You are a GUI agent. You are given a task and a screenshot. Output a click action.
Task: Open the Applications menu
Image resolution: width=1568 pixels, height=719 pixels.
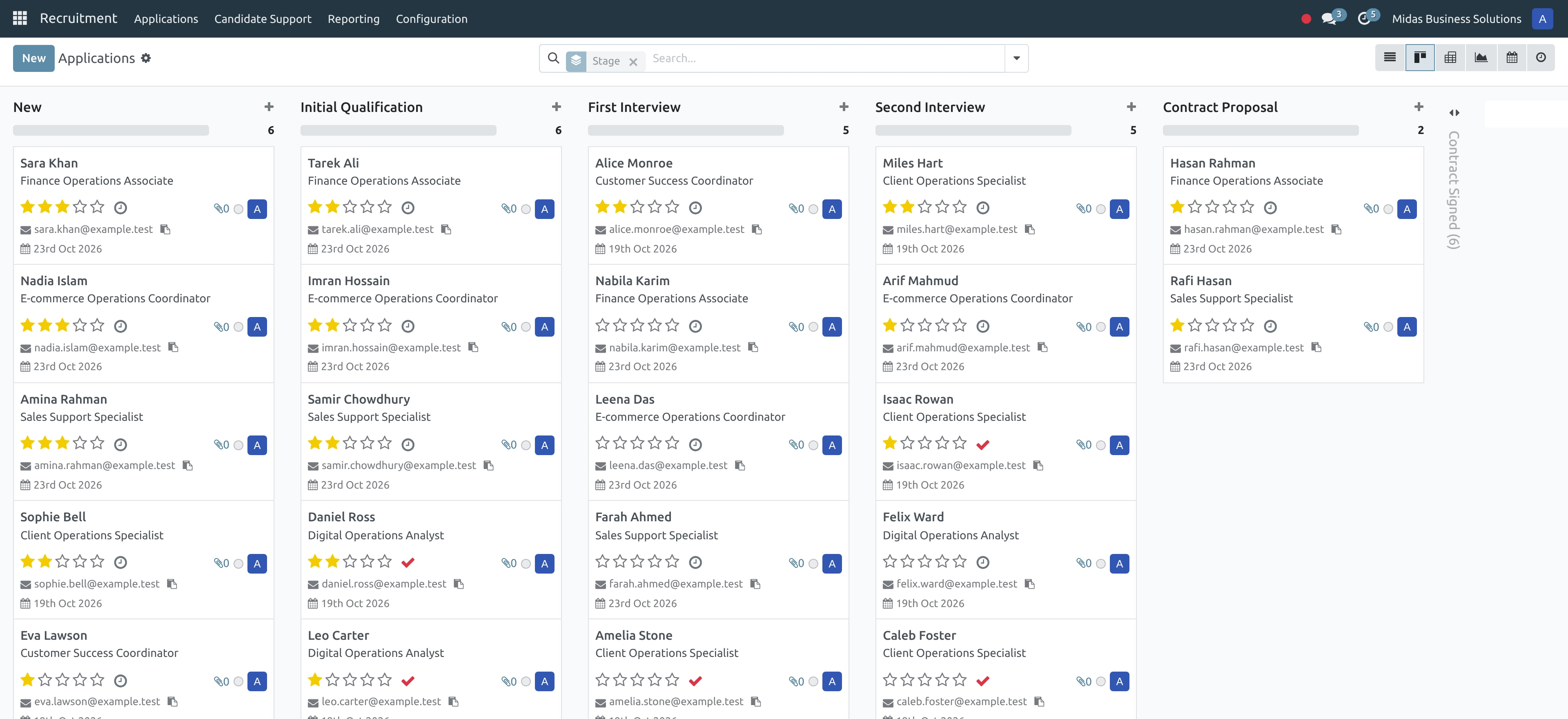(166, 19)
